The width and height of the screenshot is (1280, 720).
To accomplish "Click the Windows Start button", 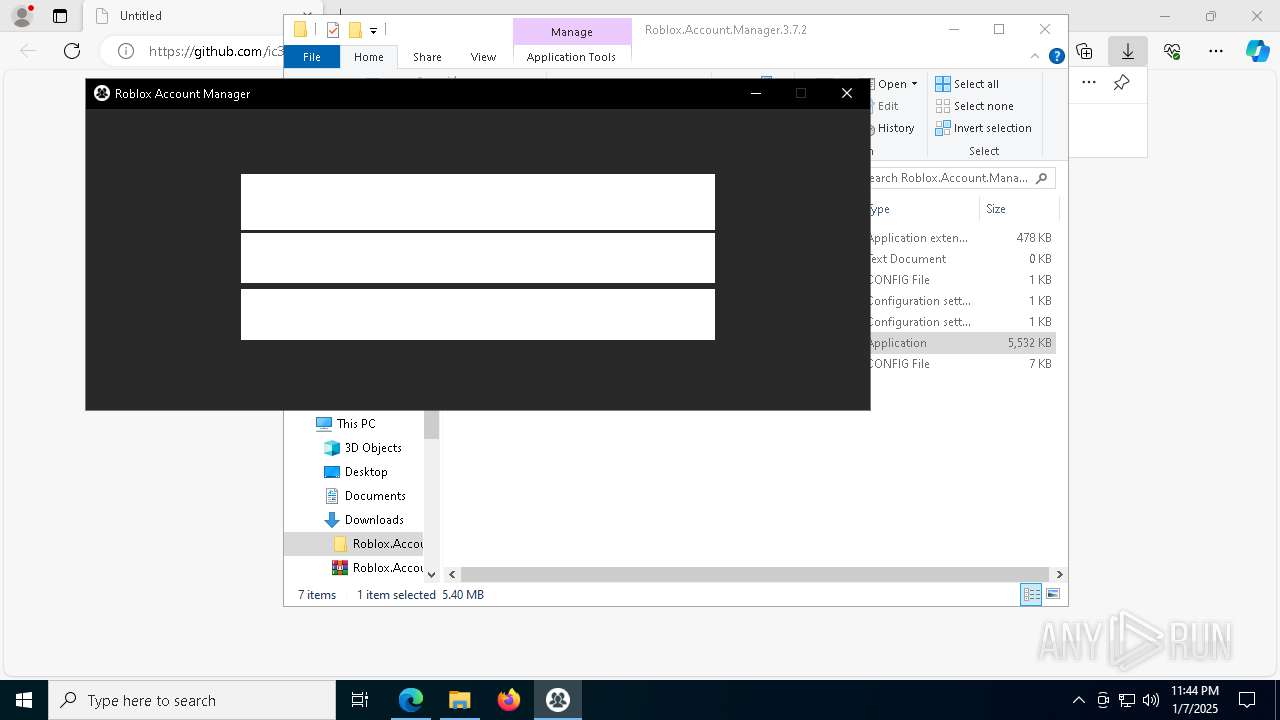I will coord(24,700).
